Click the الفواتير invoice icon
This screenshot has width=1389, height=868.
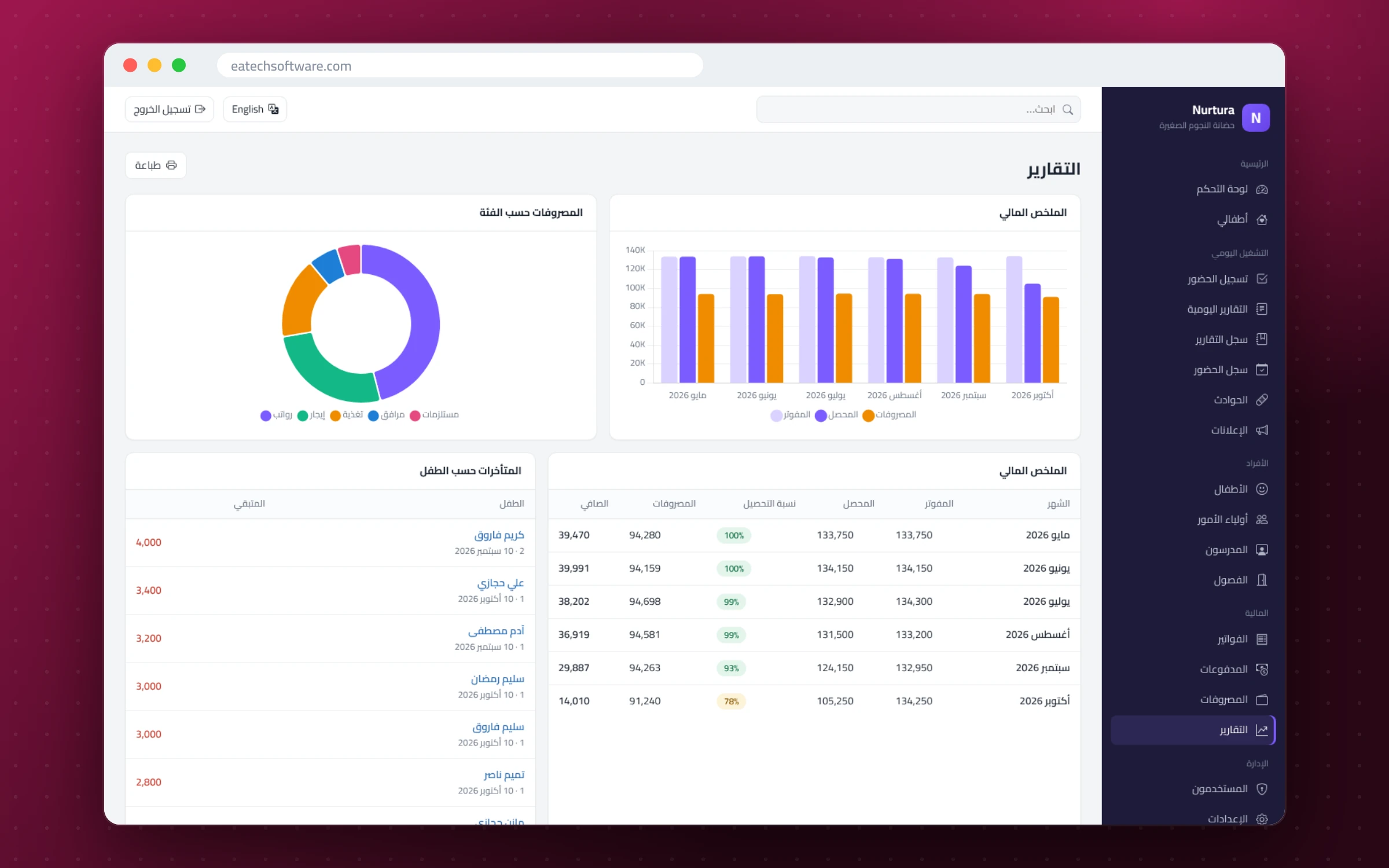click(x=1262, y=639)
